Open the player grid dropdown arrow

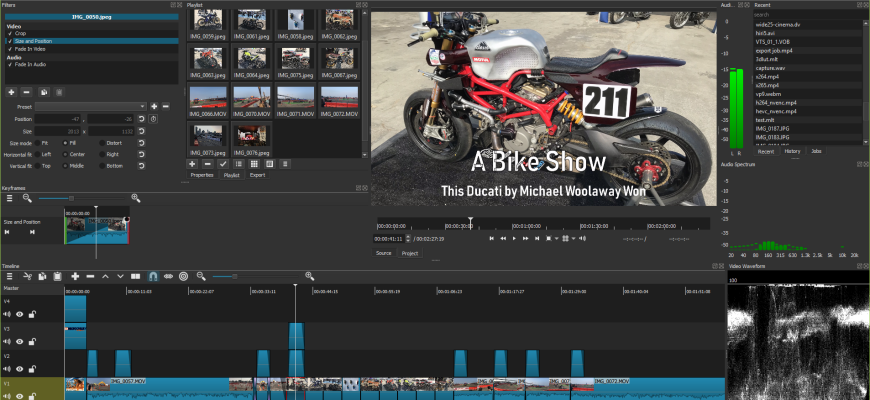573,239
